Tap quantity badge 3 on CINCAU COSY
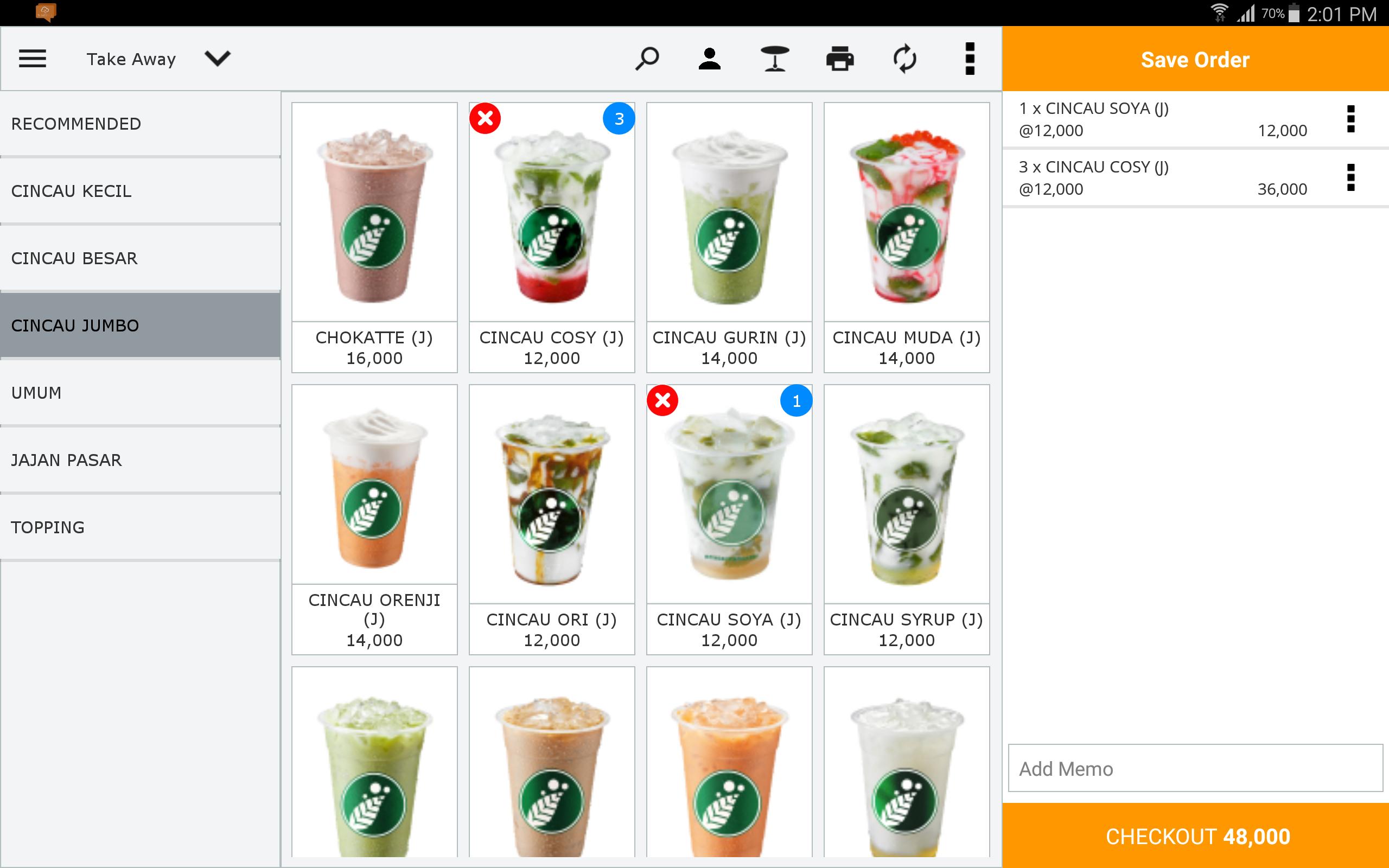Viewport: 1389px width, 868px height. (x=619, y=119)
